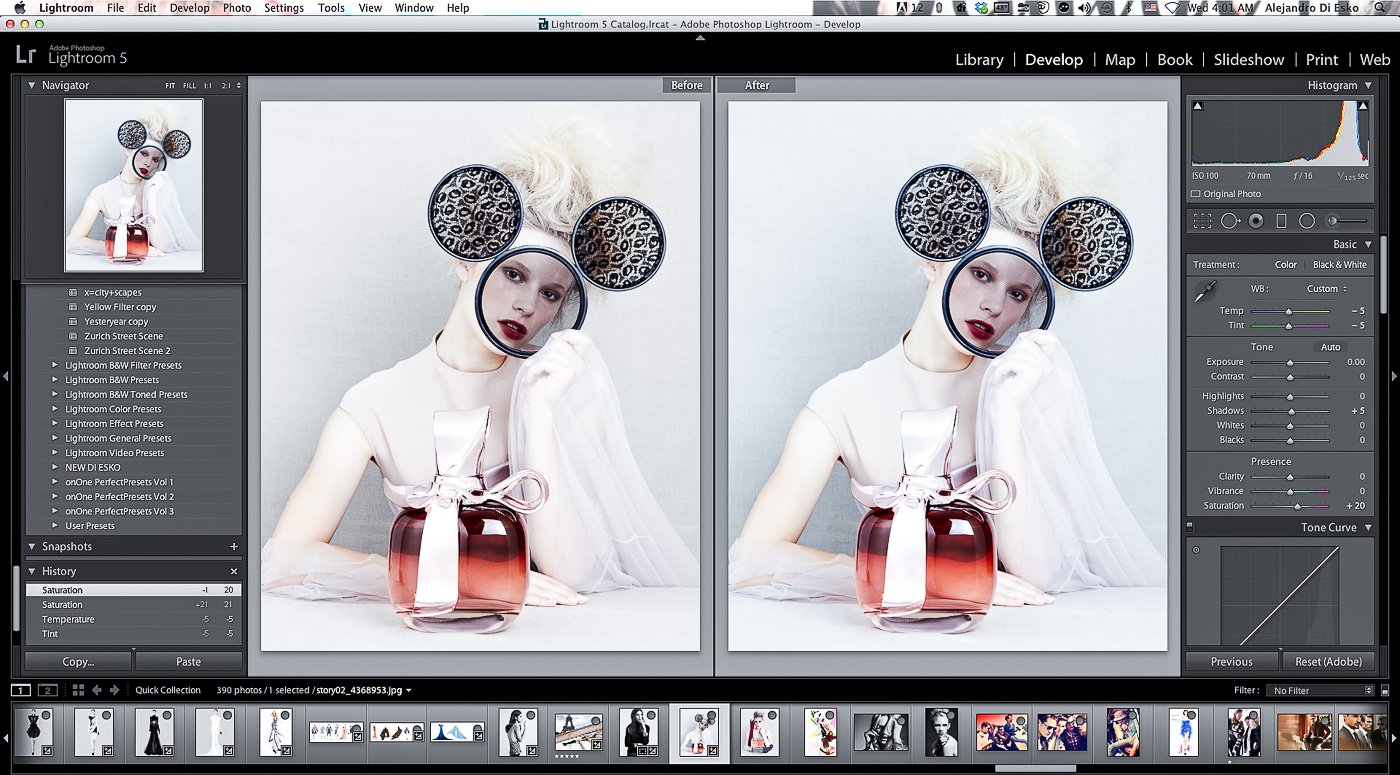Check the Original Photo checkbox
Image resolution: width=1400 pixels, height=775 pixels.
click(1196, 194)
